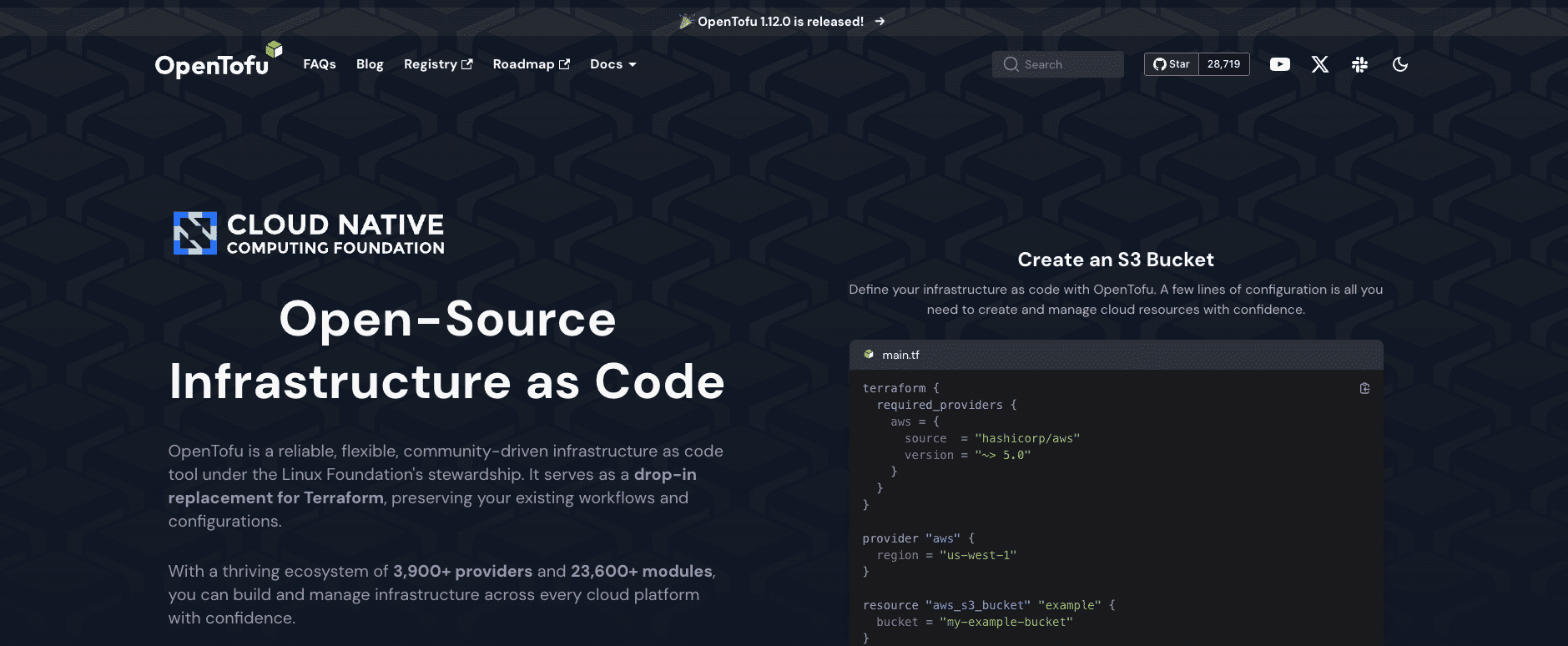Click the "Create an S3 Bucket" heading

(x=1116, y=260)
